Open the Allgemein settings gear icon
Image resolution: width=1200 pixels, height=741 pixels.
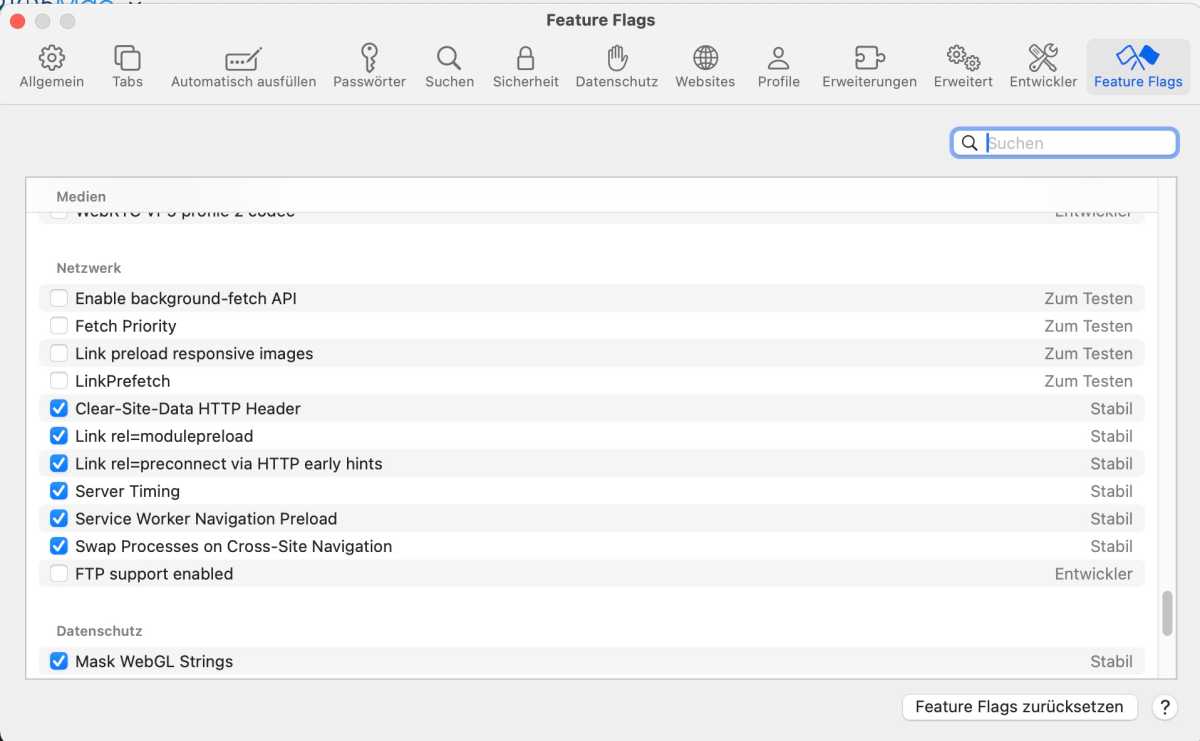(x=52, y=58)
